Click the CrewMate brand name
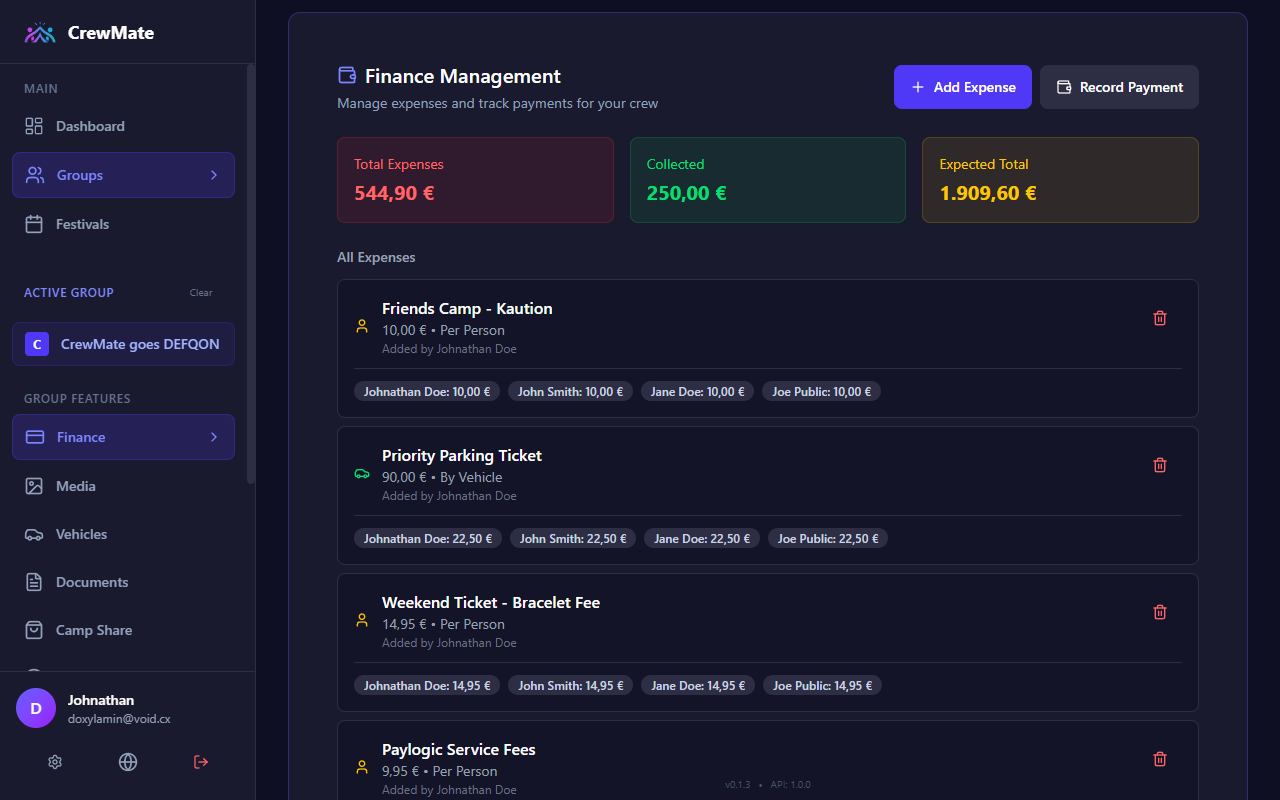1280x800 pixels. point(111,33)
